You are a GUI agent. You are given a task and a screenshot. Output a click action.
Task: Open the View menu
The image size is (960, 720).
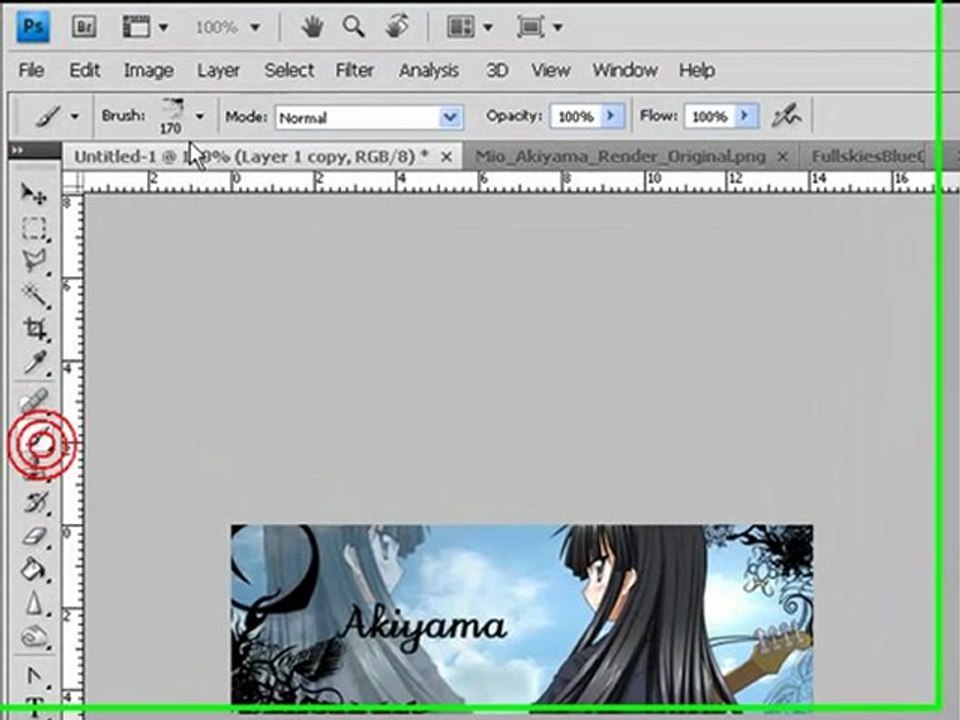[x=550, y=70]
